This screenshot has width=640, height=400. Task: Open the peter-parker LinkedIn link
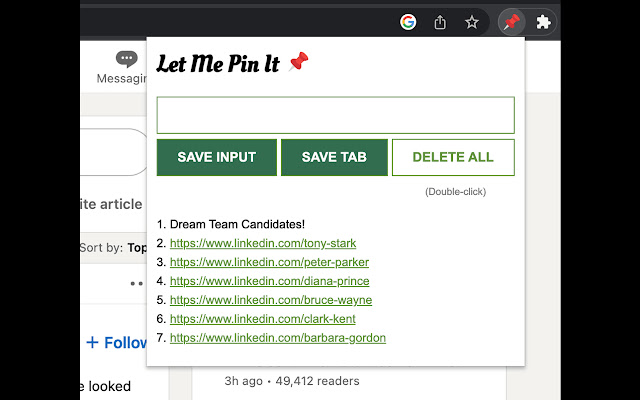click(x=269, y=262)
